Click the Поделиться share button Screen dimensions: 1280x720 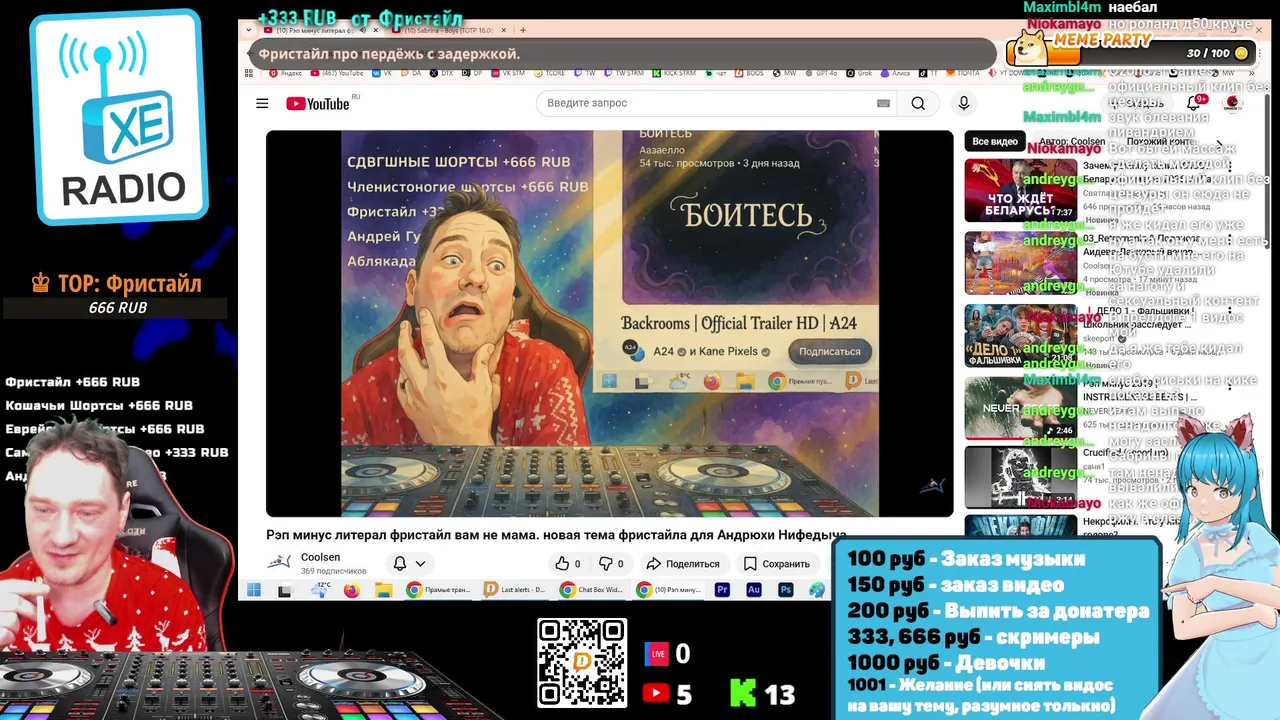point(683,564)
